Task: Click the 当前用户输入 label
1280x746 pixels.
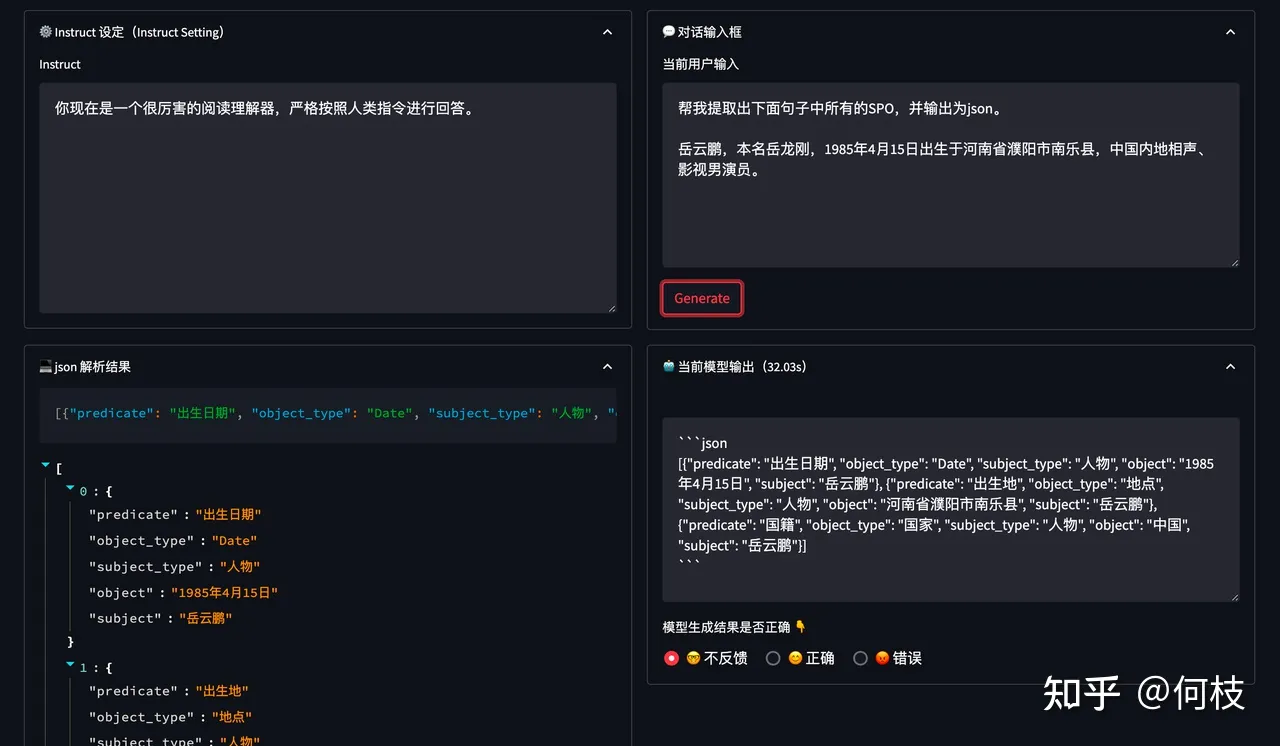Action: point(701,64)
